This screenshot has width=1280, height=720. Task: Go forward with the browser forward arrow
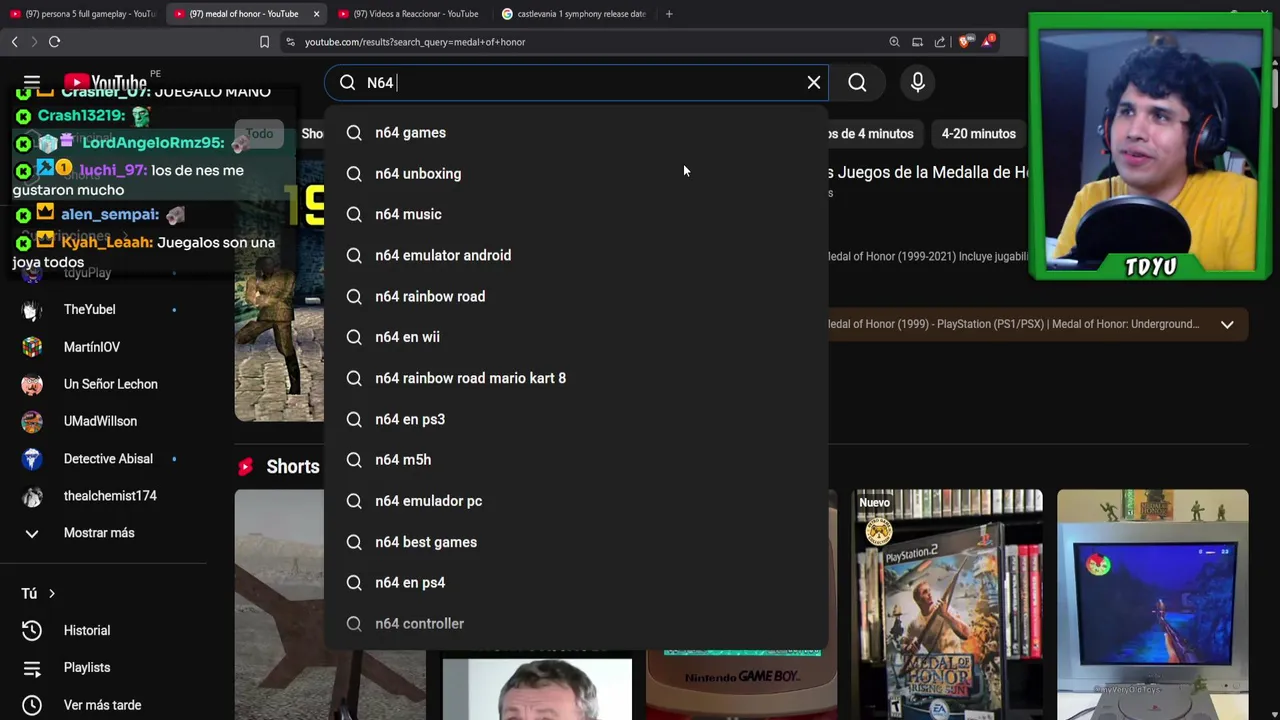tap(33, 42)
